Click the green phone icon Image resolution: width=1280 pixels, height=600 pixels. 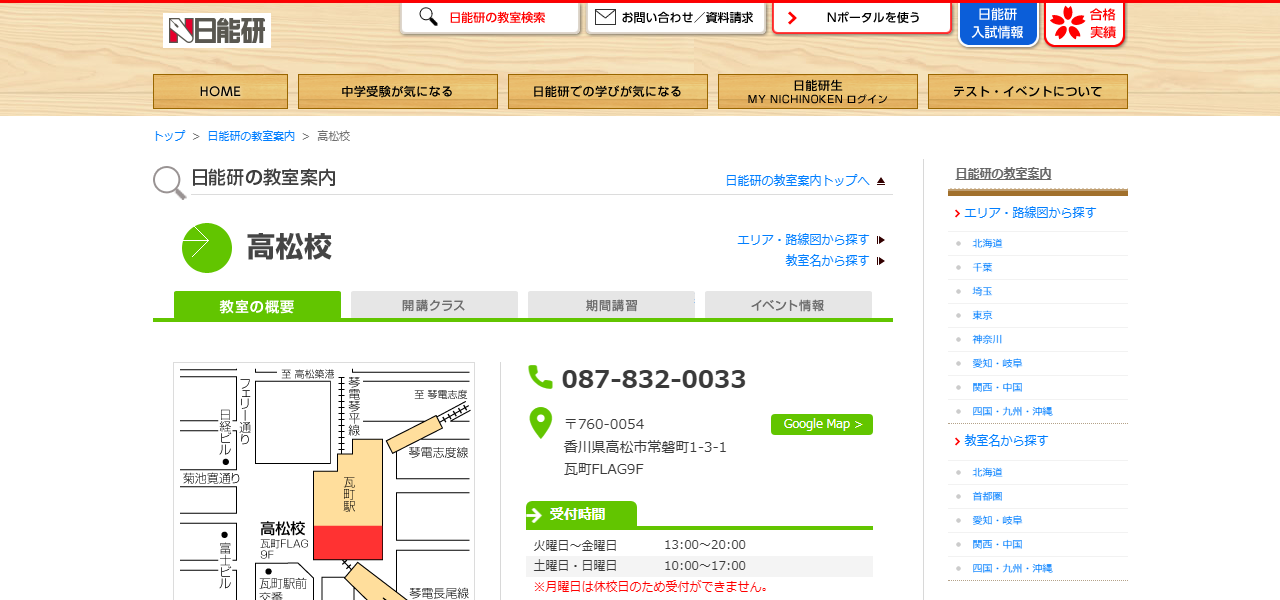540,377
